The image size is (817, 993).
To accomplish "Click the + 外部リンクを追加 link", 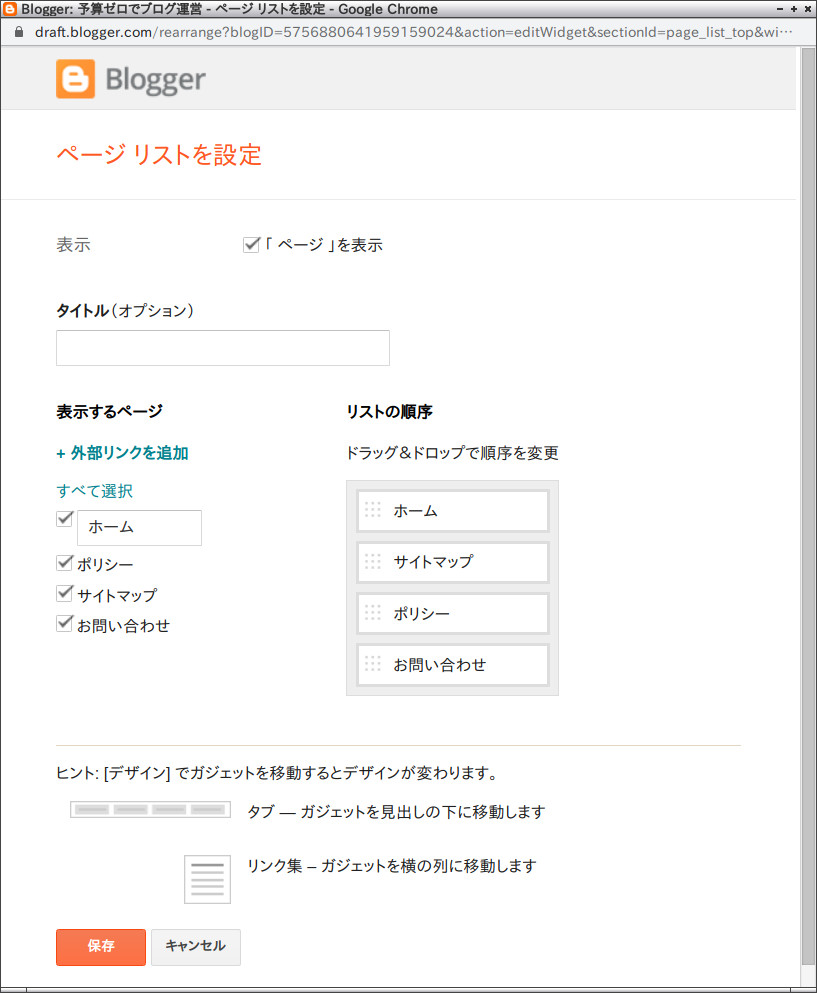I will tap(122, 453).
